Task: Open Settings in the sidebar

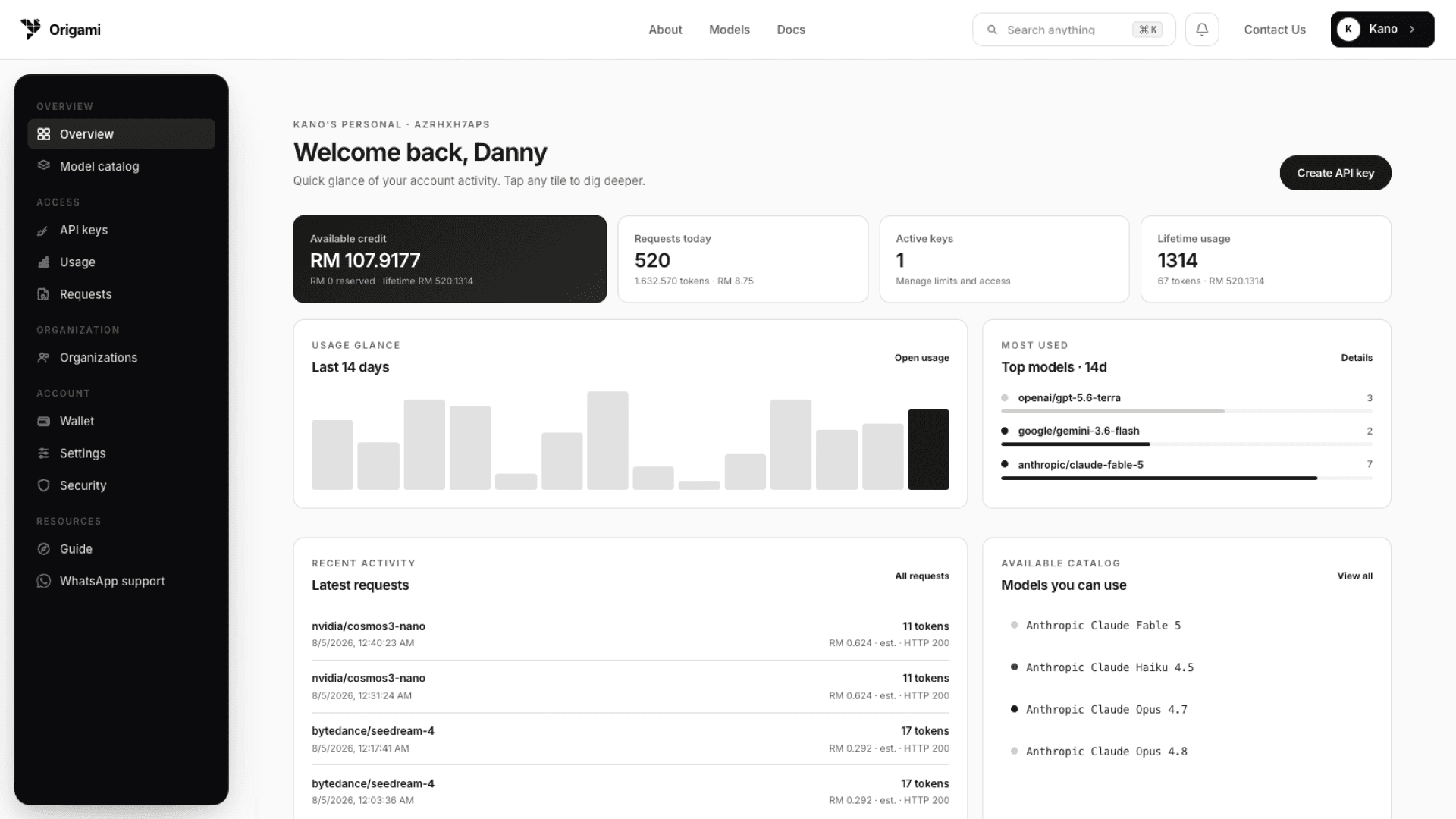Action: (121, 453)
